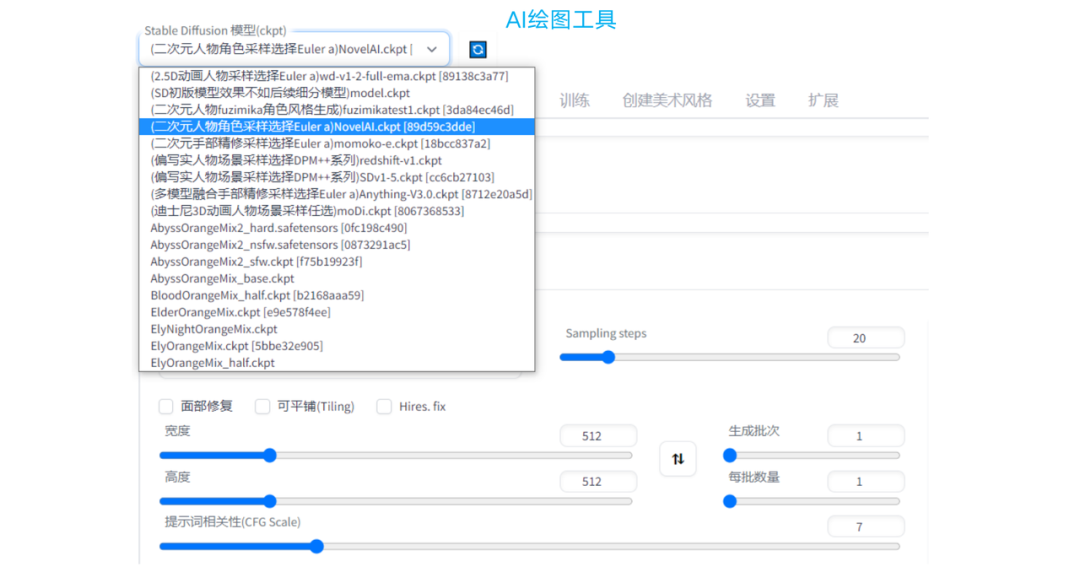Click the 每批数量 value field
The height and width of the screenshot is (583, 1080).
(866, 482)
